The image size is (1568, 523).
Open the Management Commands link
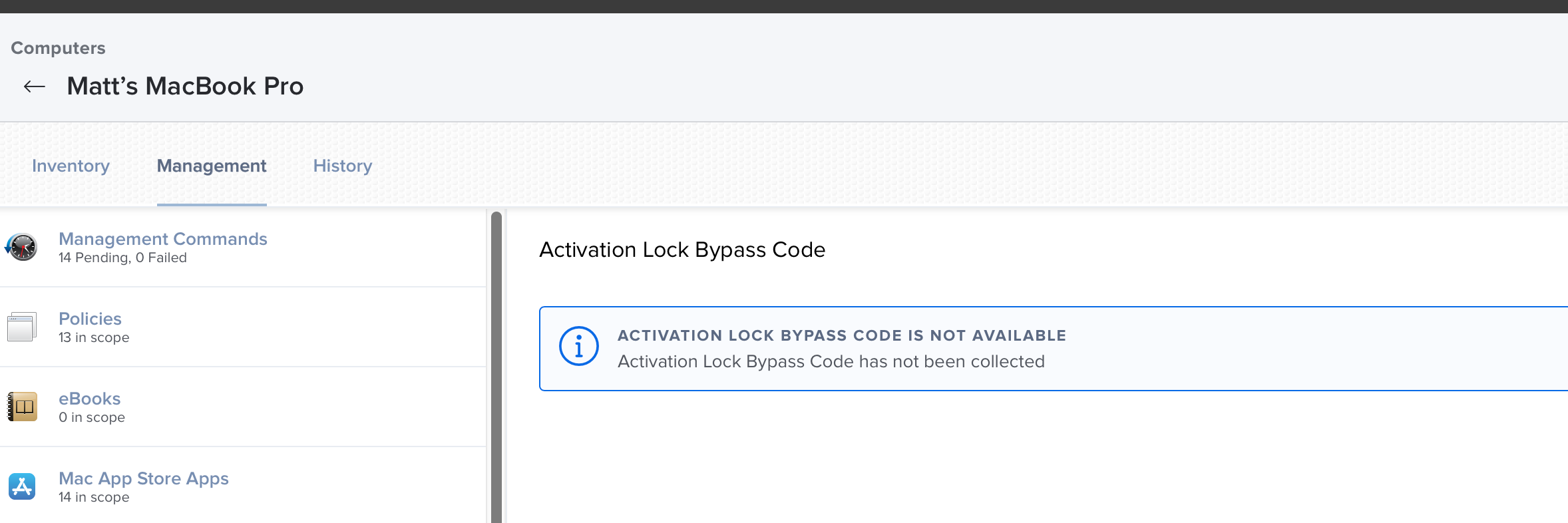(163, 239)
